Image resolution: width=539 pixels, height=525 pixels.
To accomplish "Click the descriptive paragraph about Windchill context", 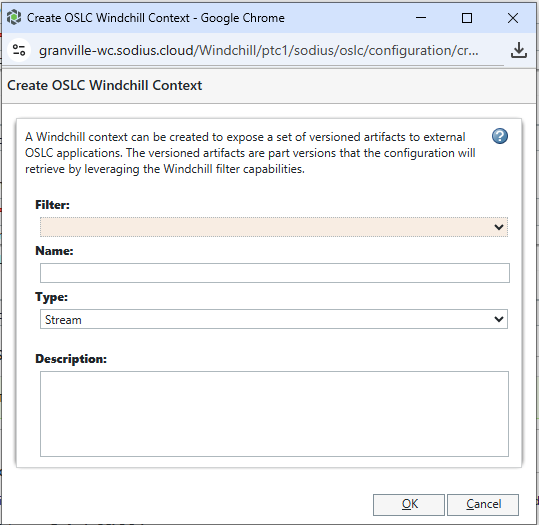I will coord(250,153).
